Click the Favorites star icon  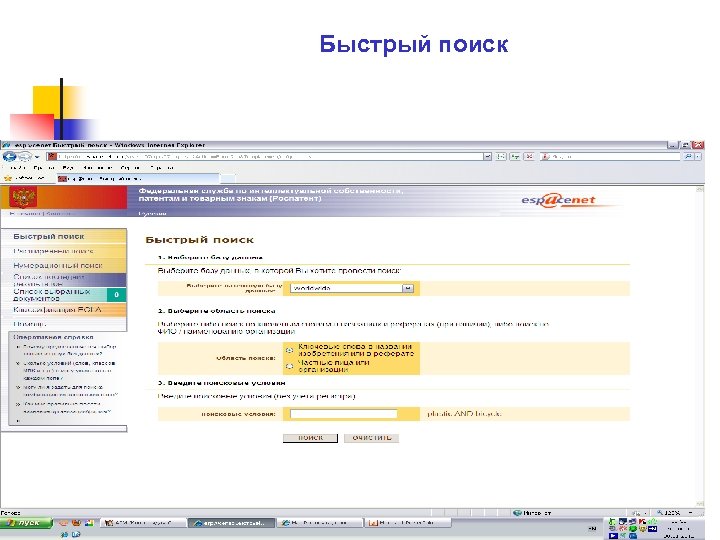pyautogui.click(x=7, y=178)
